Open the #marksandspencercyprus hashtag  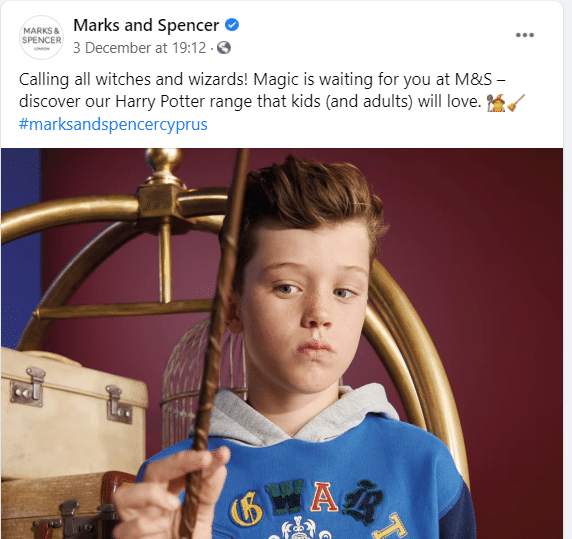[113, 124]
